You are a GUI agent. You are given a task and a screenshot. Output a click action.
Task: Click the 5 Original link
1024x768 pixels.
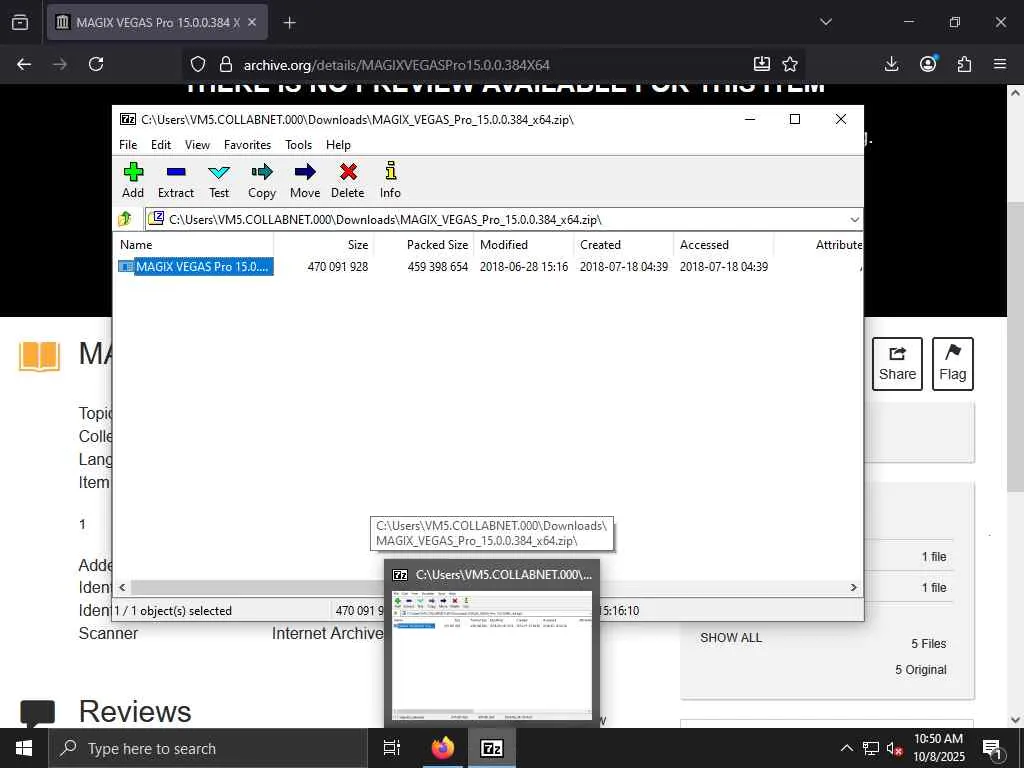pos(921,669)
